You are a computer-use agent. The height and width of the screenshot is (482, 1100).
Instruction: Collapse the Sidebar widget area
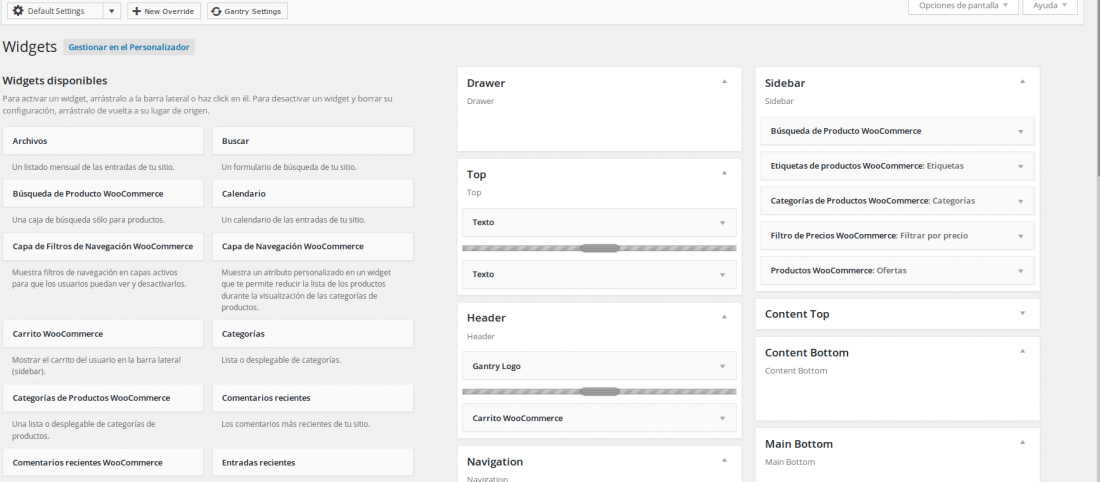1022,82
